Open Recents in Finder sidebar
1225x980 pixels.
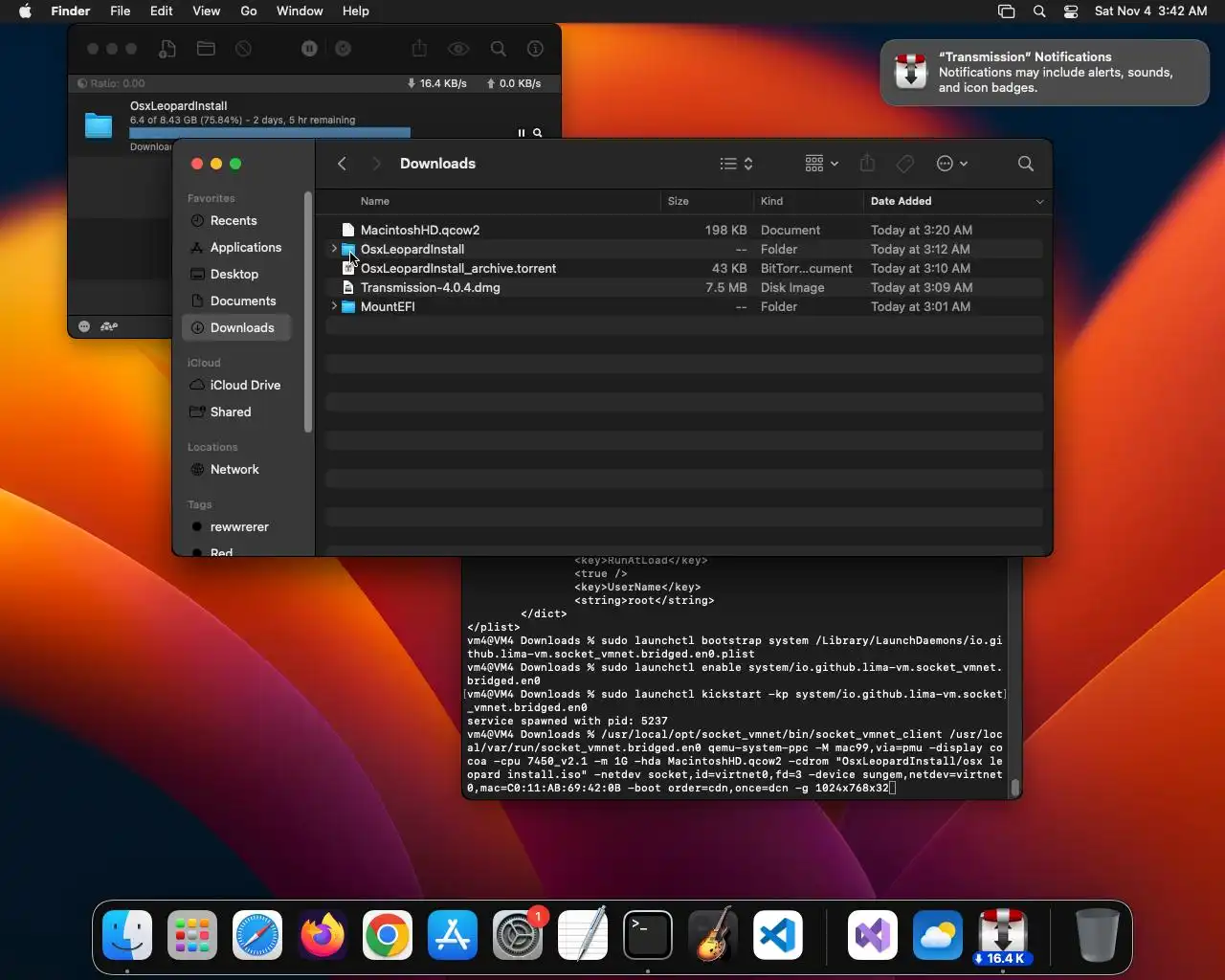(x=235, y=220)
